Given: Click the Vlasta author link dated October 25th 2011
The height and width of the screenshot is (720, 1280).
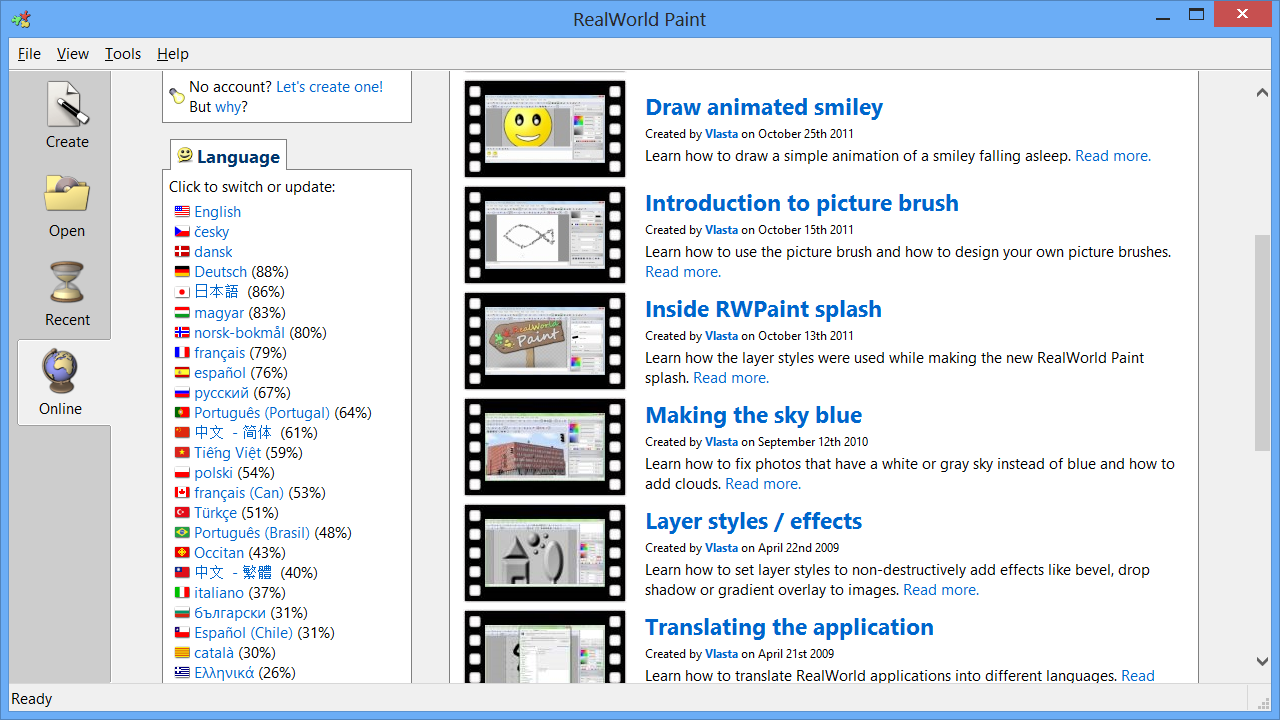Looking at the screenshot, I should [x=721, y=134].
